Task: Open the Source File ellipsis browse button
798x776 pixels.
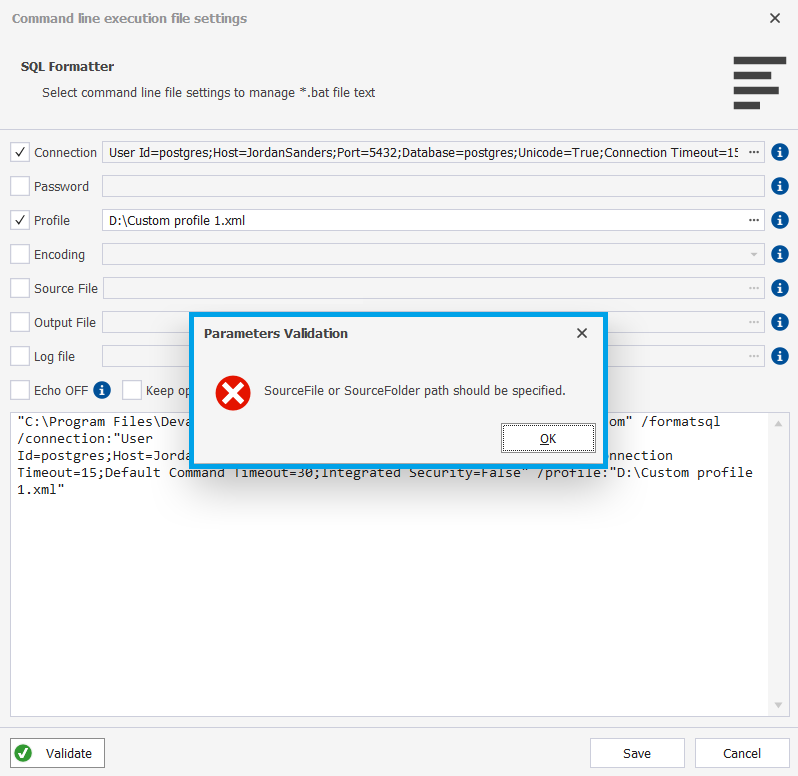Action: pos(754,288)
